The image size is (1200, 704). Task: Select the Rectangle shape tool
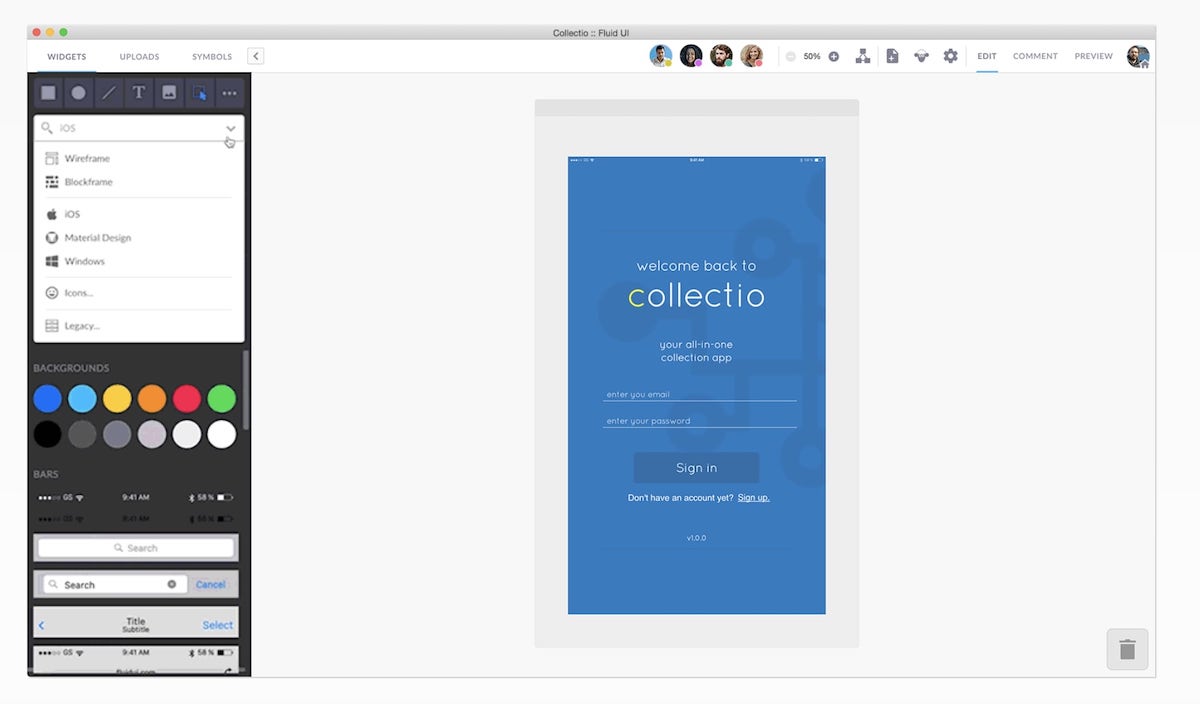(x=47, y=92)
